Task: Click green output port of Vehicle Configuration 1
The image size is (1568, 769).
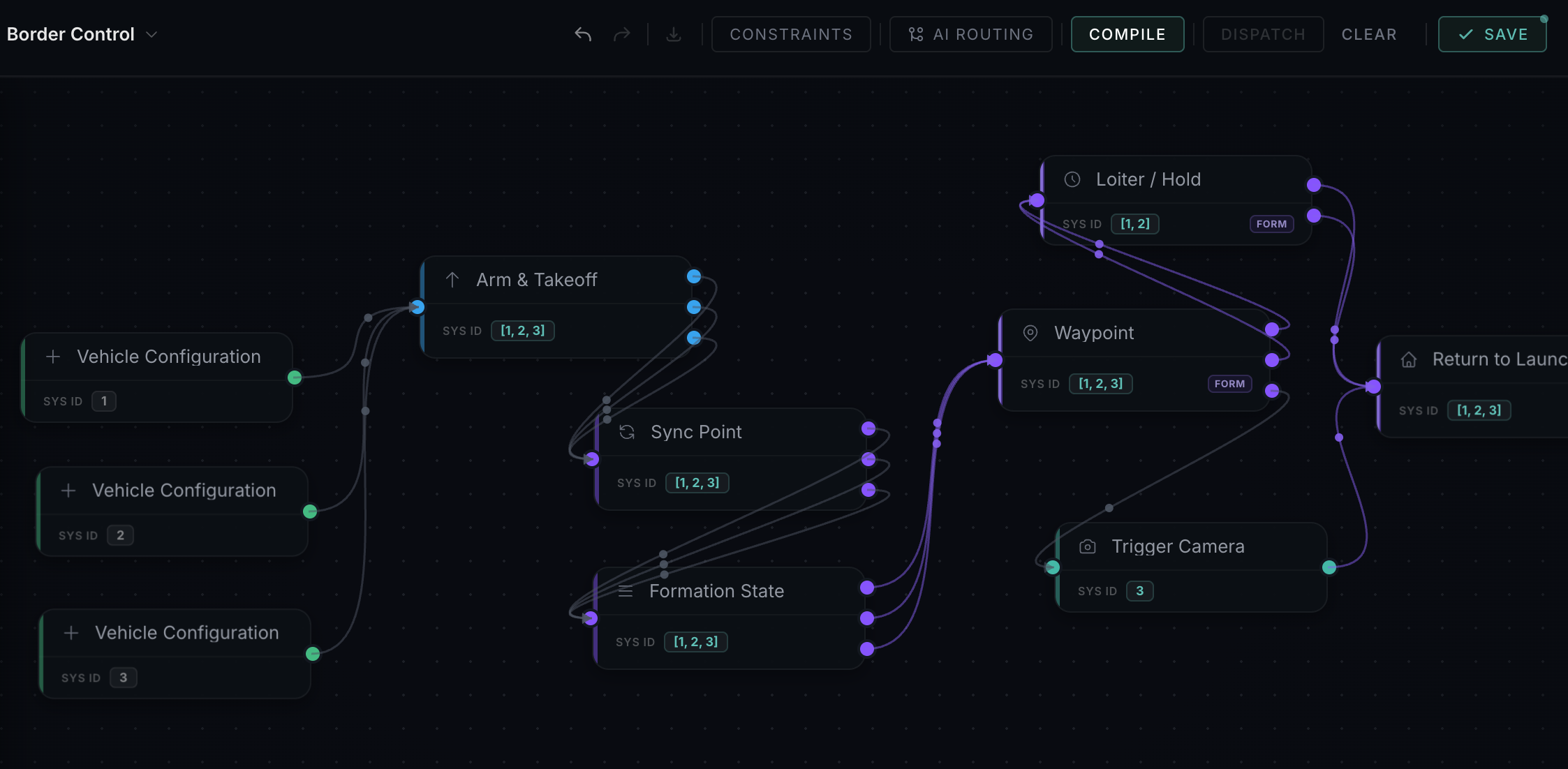Action: 295,378
